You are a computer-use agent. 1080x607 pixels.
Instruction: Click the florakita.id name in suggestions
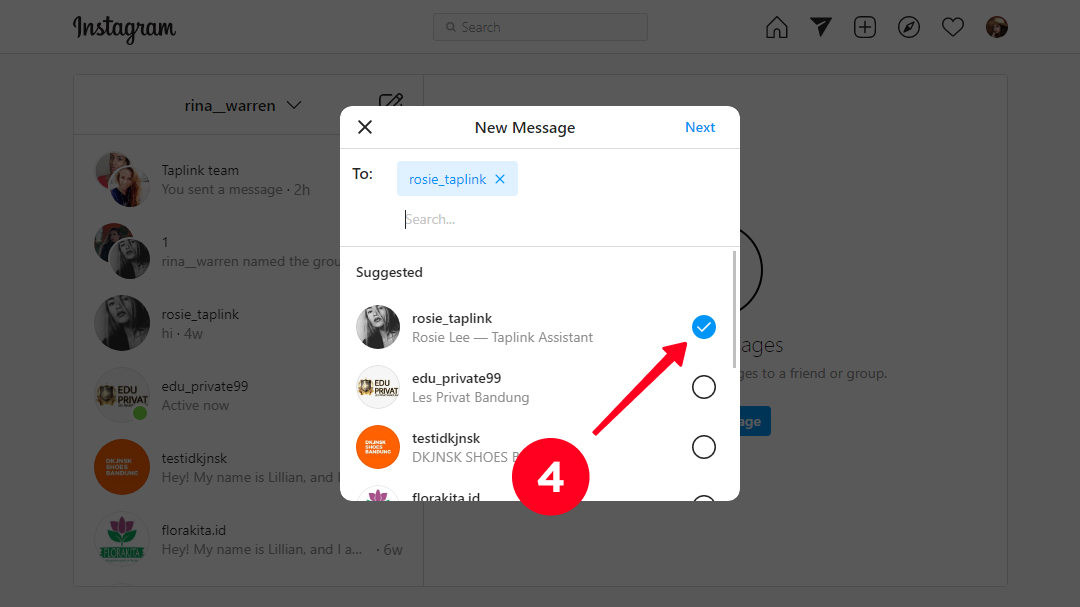(x=446, y=496)
